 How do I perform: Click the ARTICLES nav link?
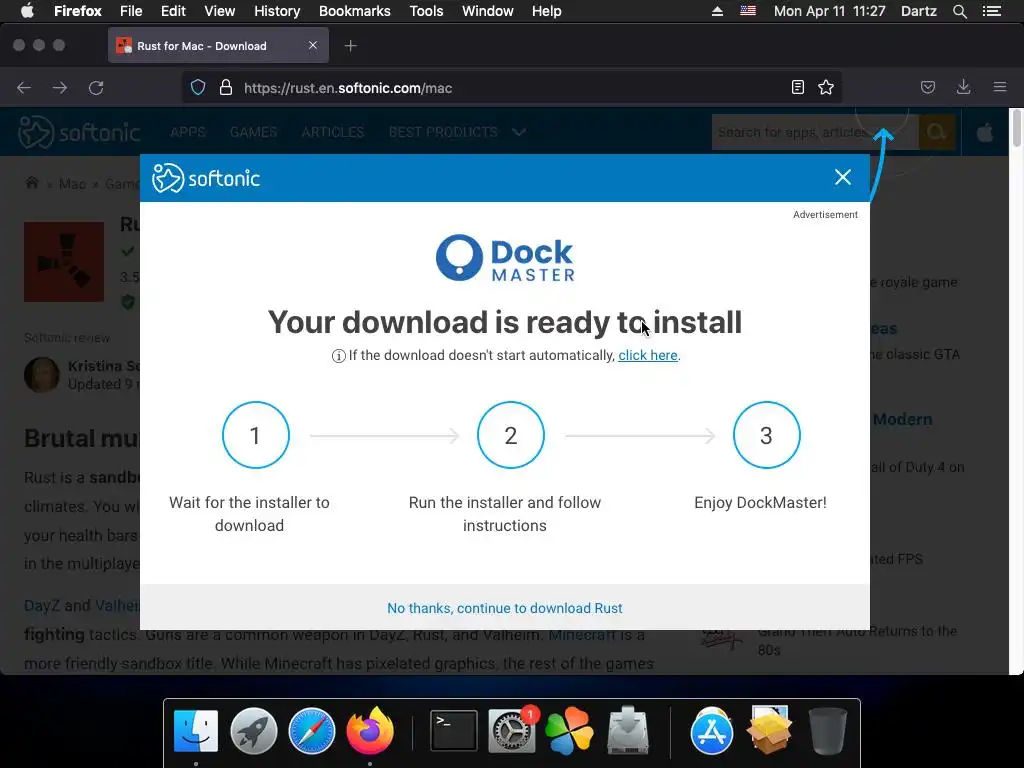click(x=332, y=132)
